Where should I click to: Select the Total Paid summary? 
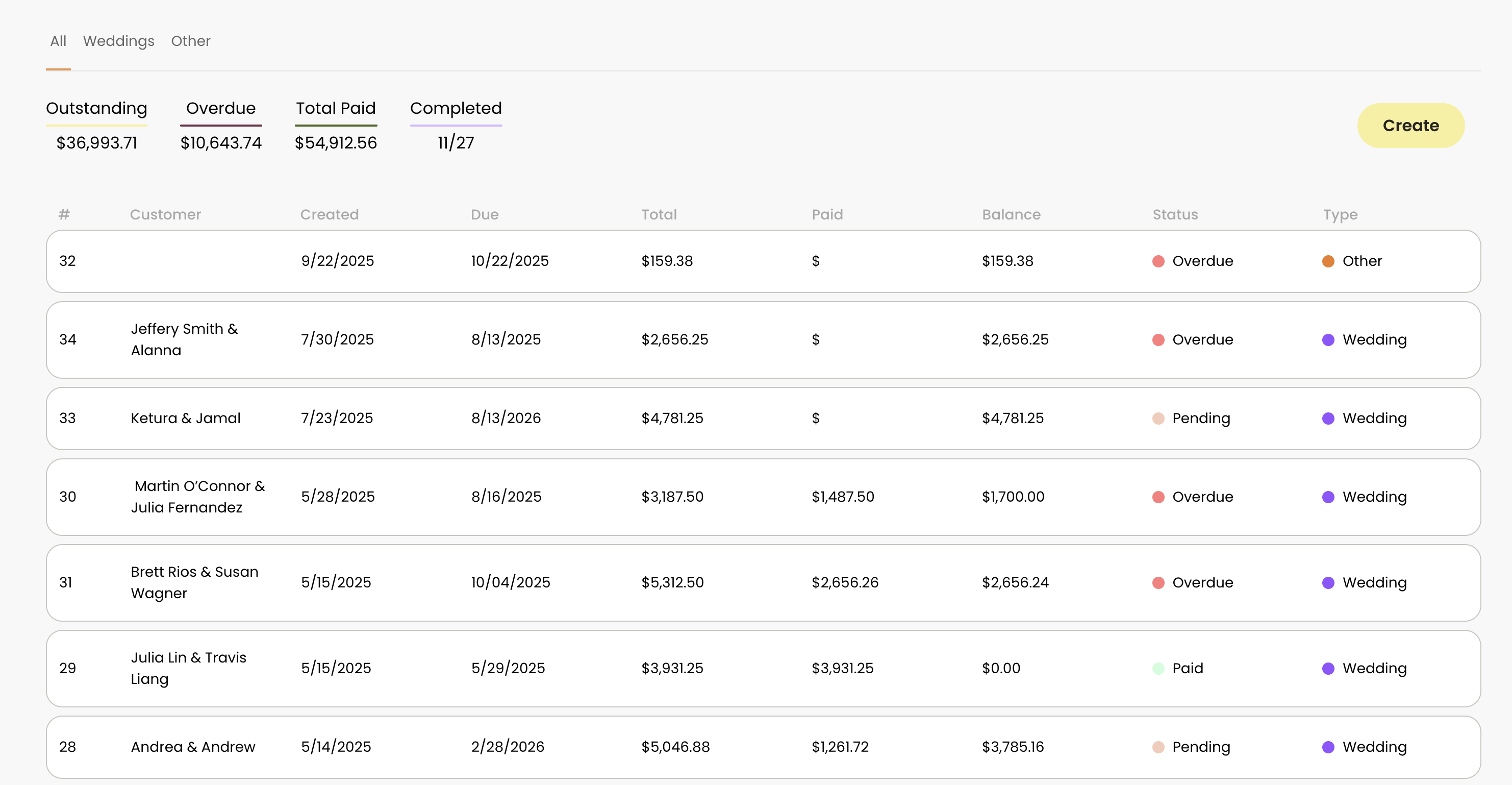[x=336, y=109]
